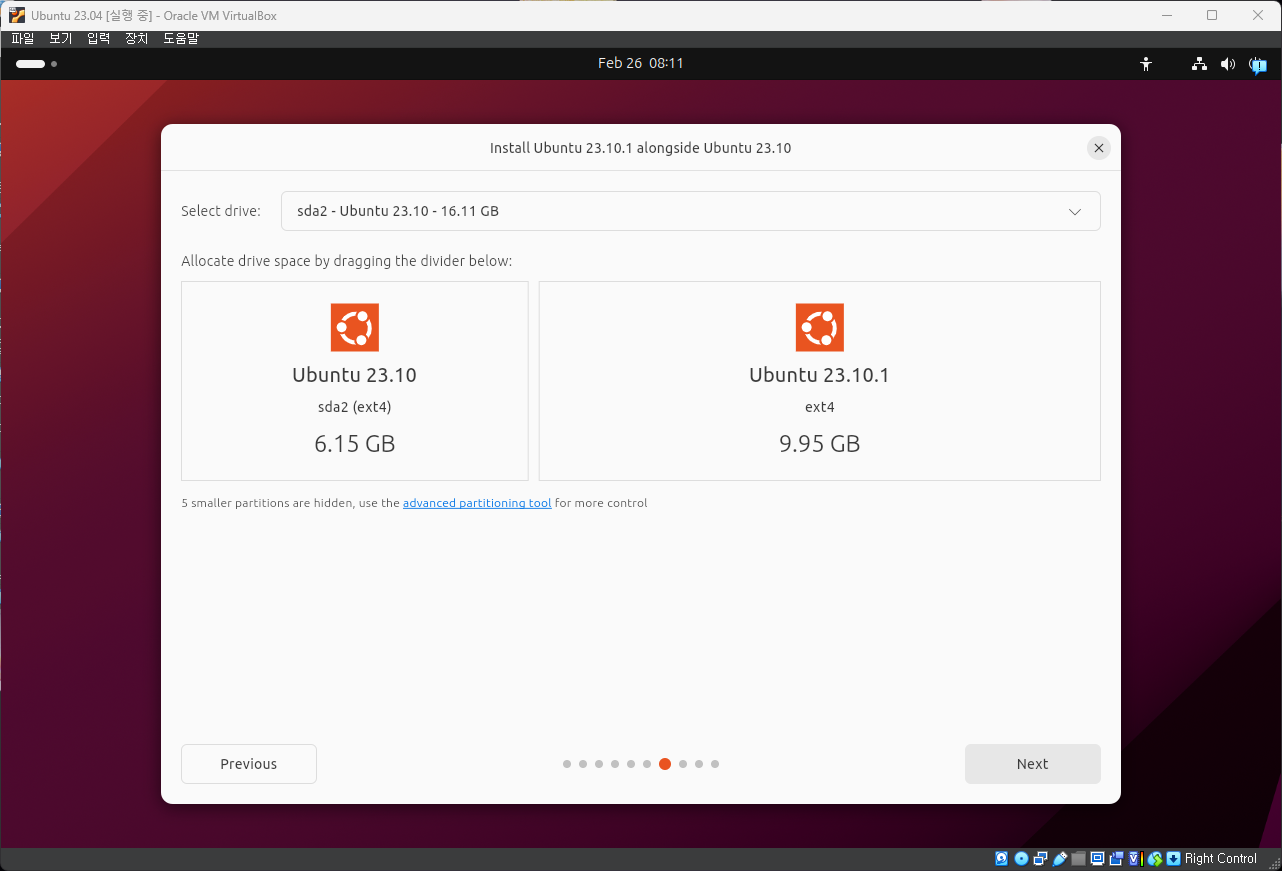Click the sda2 (ext4) label
Screen dimensions: 1282x871
(x=355, y=407)
